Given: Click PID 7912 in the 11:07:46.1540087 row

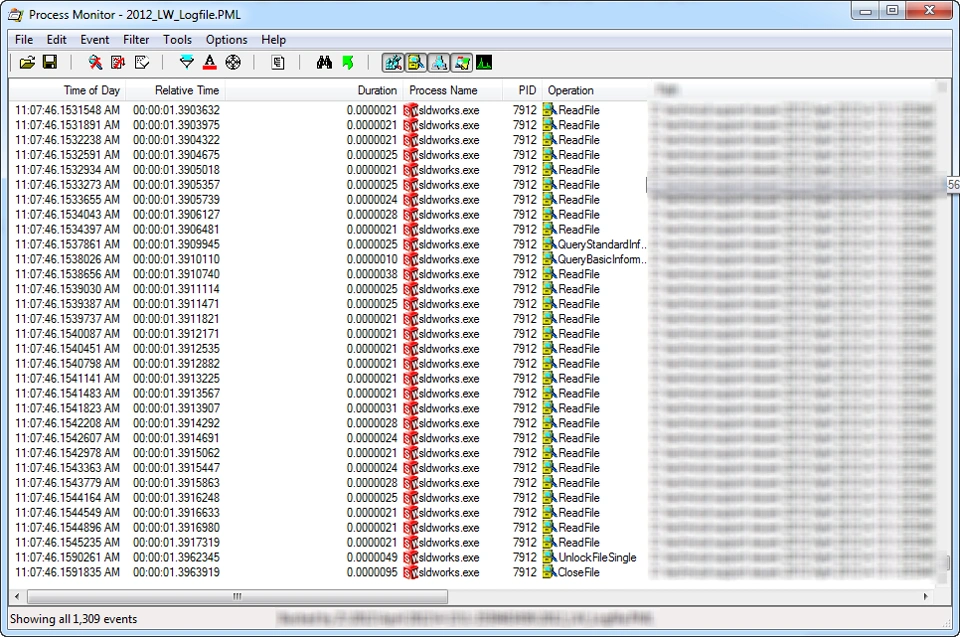Looking at the screenshot, I should (525, 334).
